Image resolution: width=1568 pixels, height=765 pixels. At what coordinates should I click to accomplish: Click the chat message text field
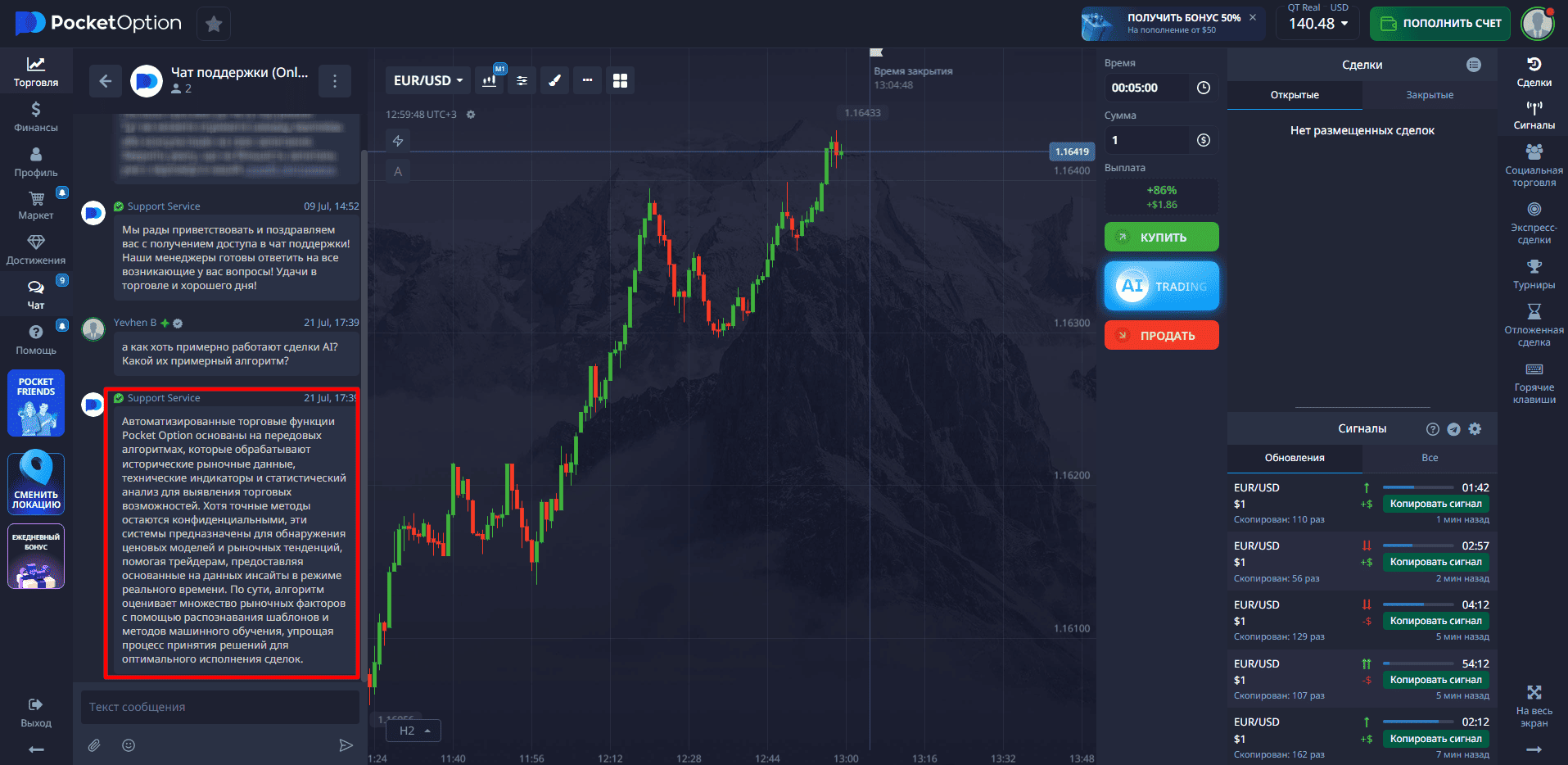[219, 707]
